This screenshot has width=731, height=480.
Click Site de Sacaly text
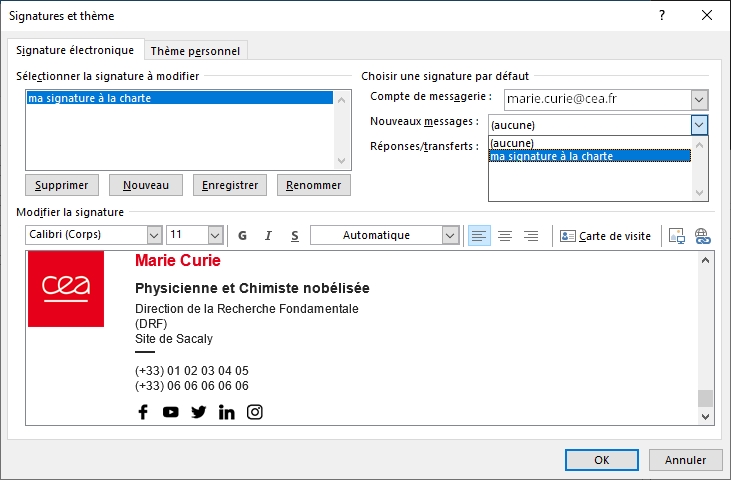coord(174,339)
